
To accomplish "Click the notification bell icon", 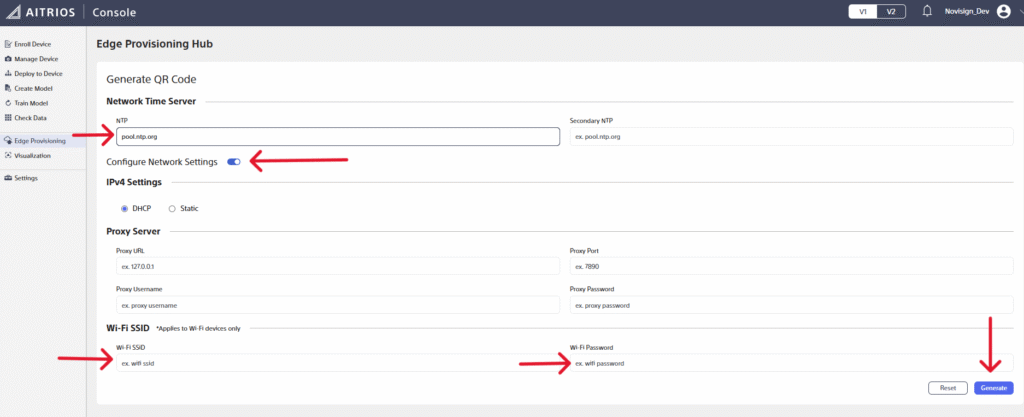I will click(x=927, y=12).
